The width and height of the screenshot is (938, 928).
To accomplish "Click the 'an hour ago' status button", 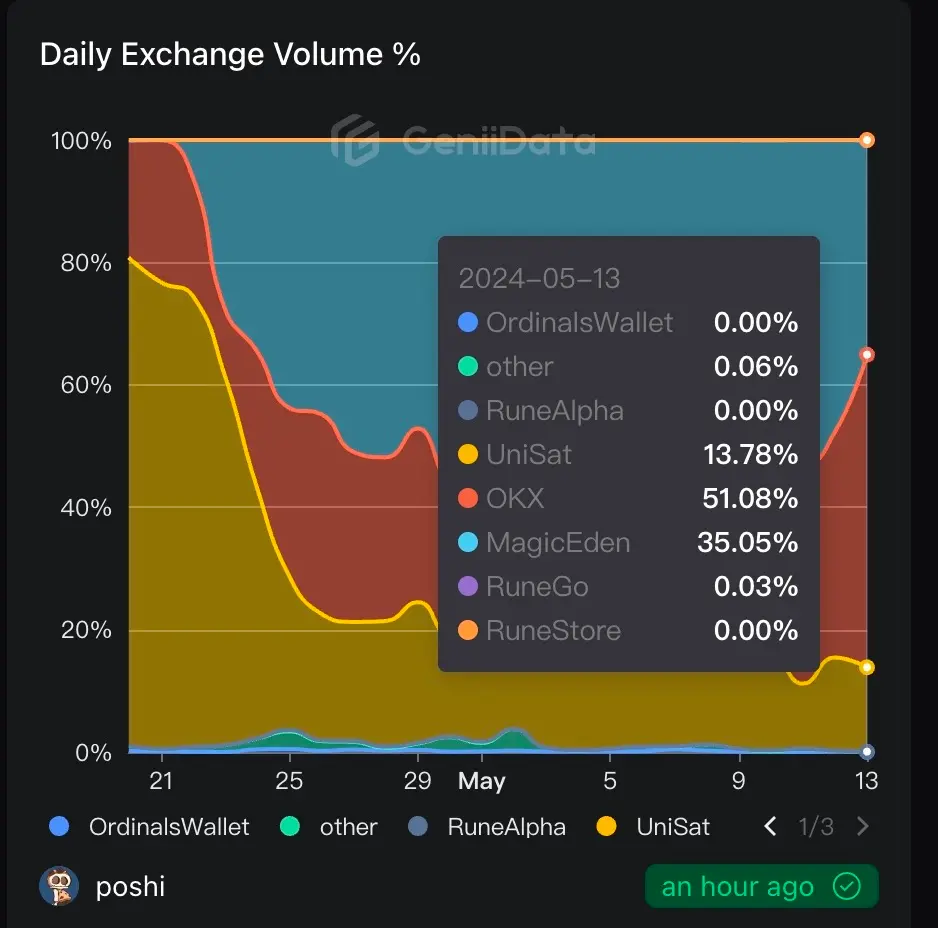I will pos(761,886).
